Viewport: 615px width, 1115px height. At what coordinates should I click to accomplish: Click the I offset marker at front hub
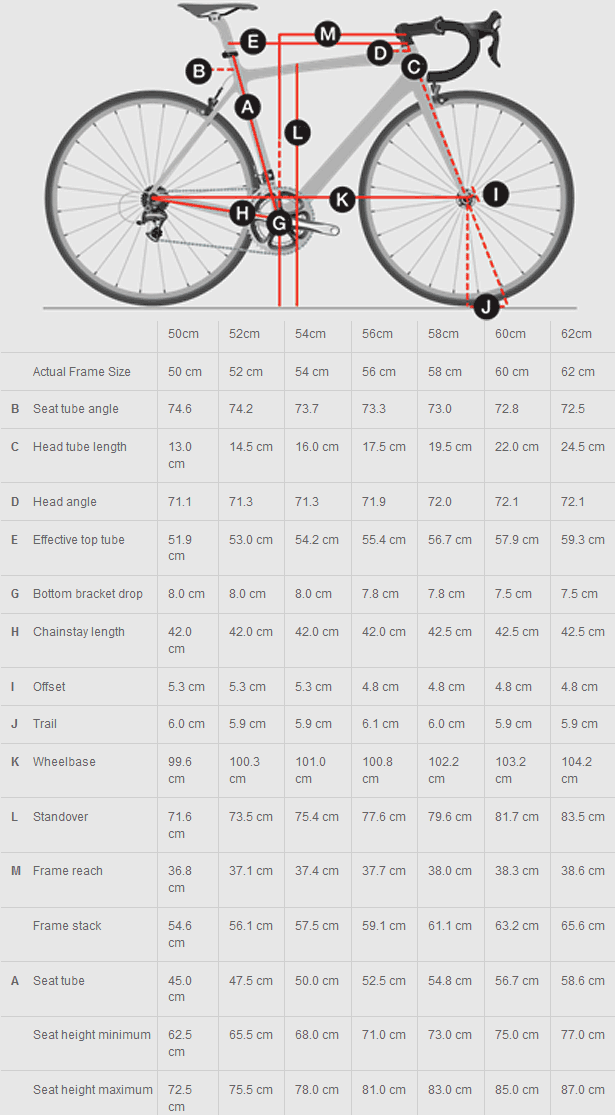[495, 194]
